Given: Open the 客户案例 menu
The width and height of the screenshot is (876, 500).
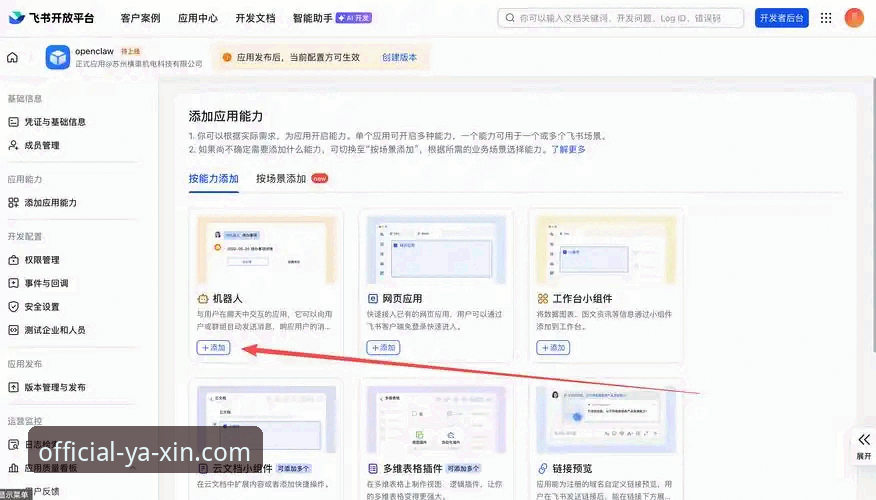Looking at the screenshot, I should coord(140,18).
